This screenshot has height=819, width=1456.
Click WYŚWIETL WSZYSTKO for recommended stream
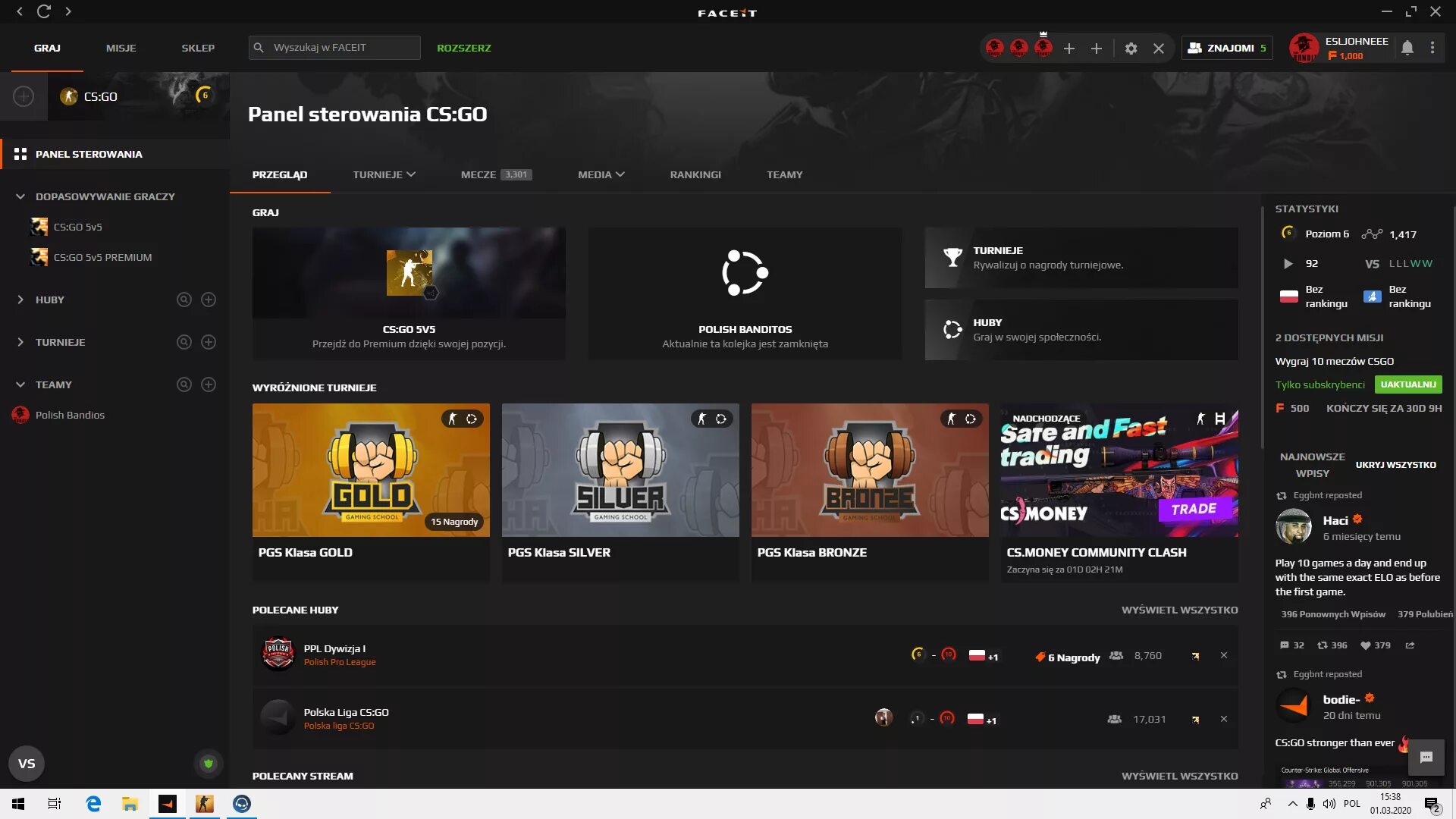point(1179,776)
